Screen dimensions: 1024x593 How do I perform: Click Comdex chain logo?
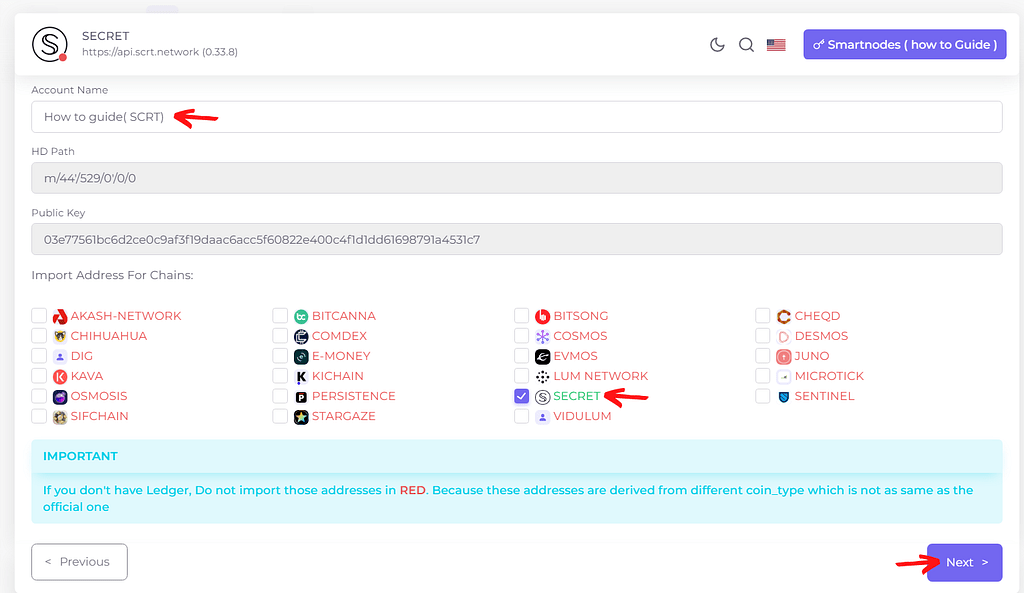pos(301,336)
